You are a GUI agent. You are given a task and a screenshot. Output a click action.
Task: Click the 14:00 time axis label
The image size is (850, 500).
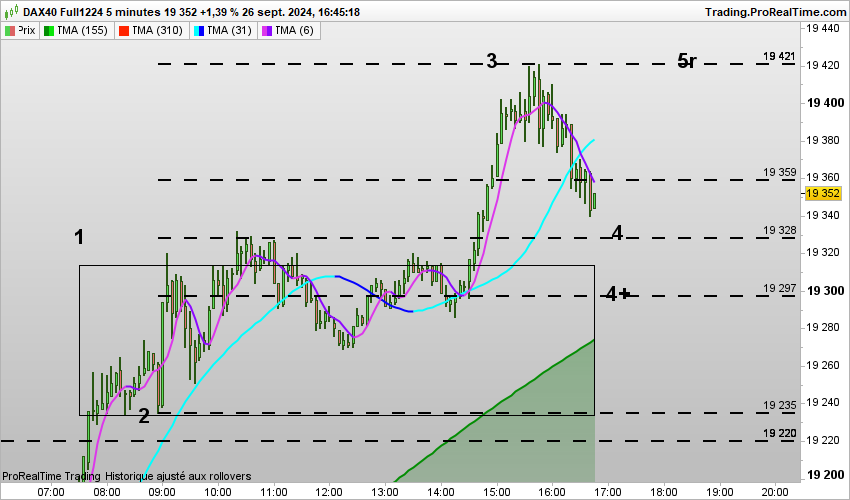click(441, 492)
